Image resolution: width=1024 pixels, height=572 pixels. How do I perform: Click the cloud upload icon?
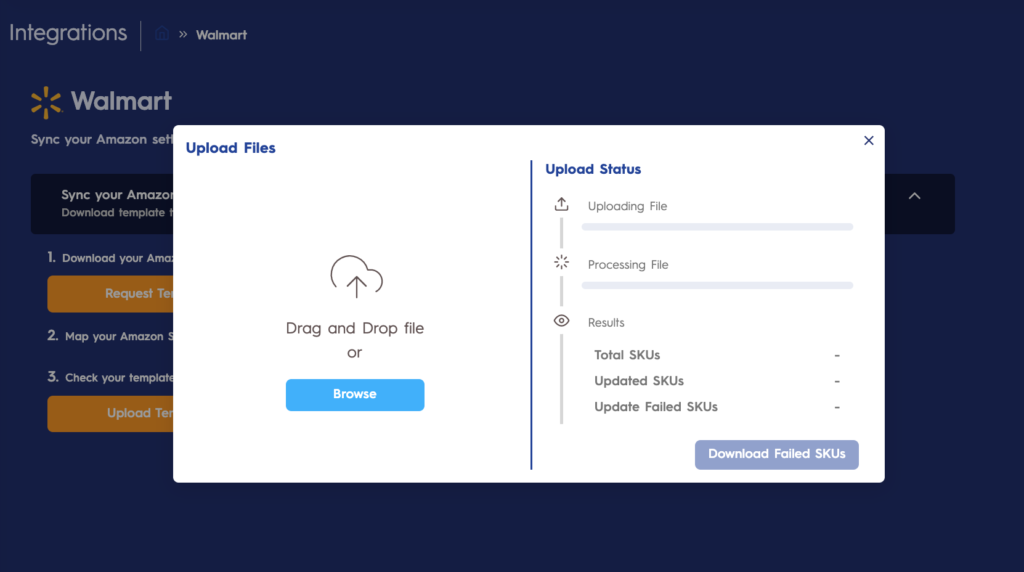[356, 277]
